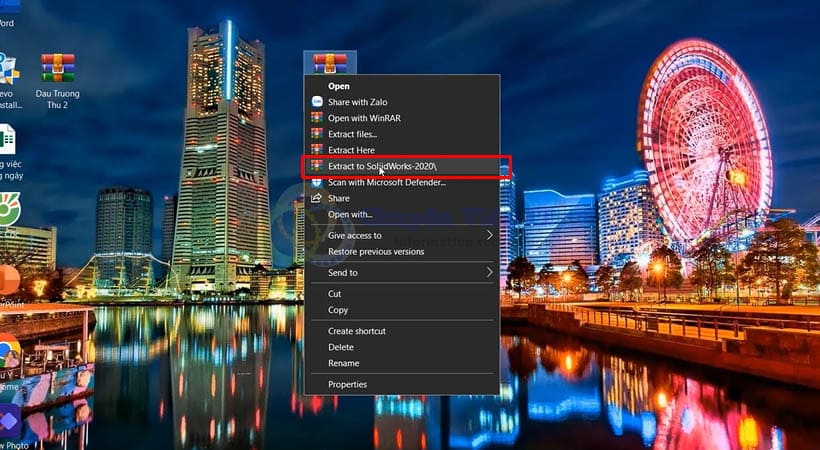Choose Extract Here from menu

tap(351, 150)
